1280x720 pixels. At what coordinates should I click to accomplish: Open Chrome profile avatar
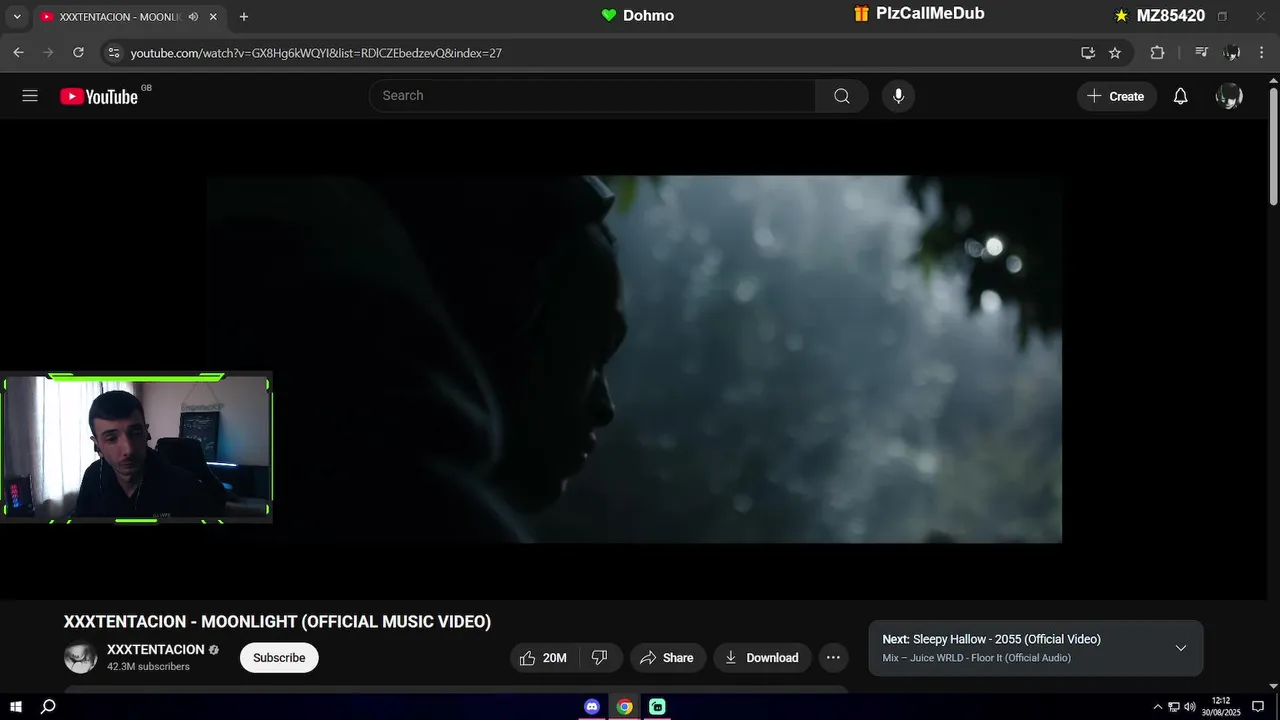pos(1232,53)
